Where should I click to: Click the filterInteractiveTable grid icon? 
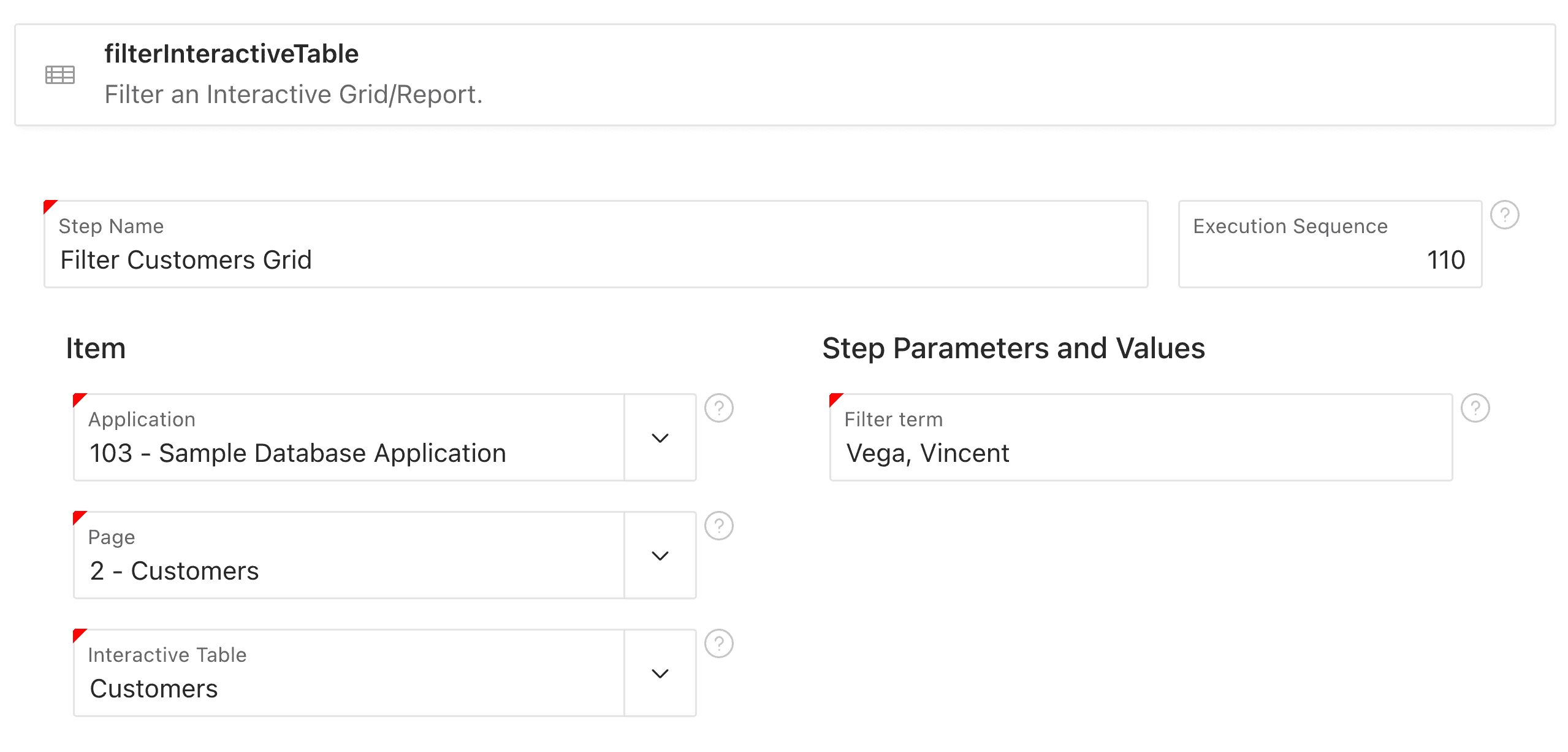coord(60,75)
